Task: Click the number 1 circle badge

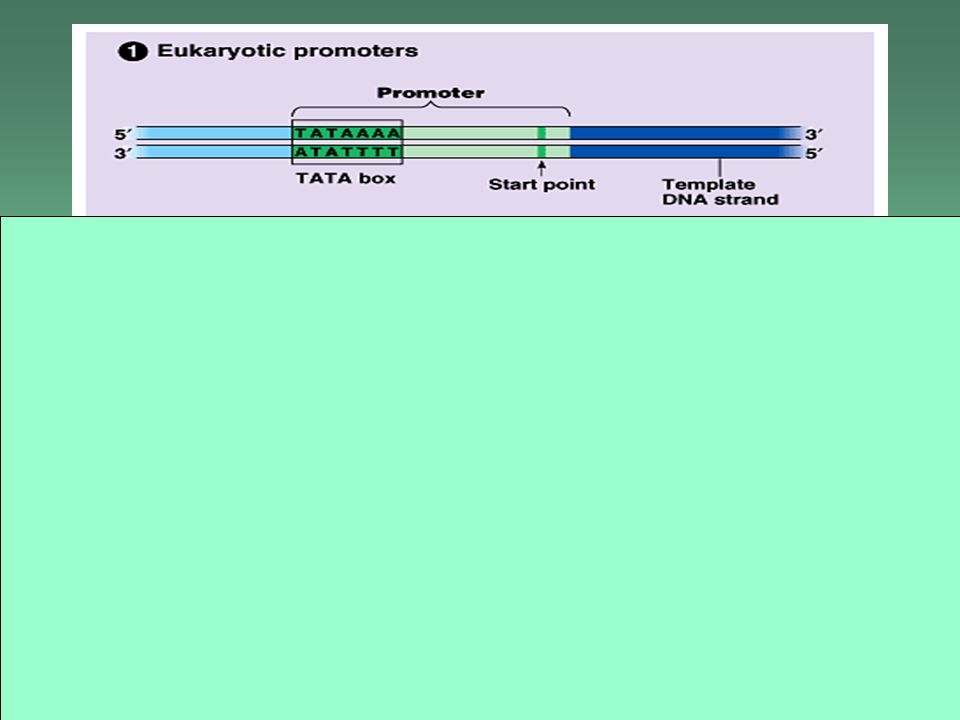Action: [x=132, y=51]
